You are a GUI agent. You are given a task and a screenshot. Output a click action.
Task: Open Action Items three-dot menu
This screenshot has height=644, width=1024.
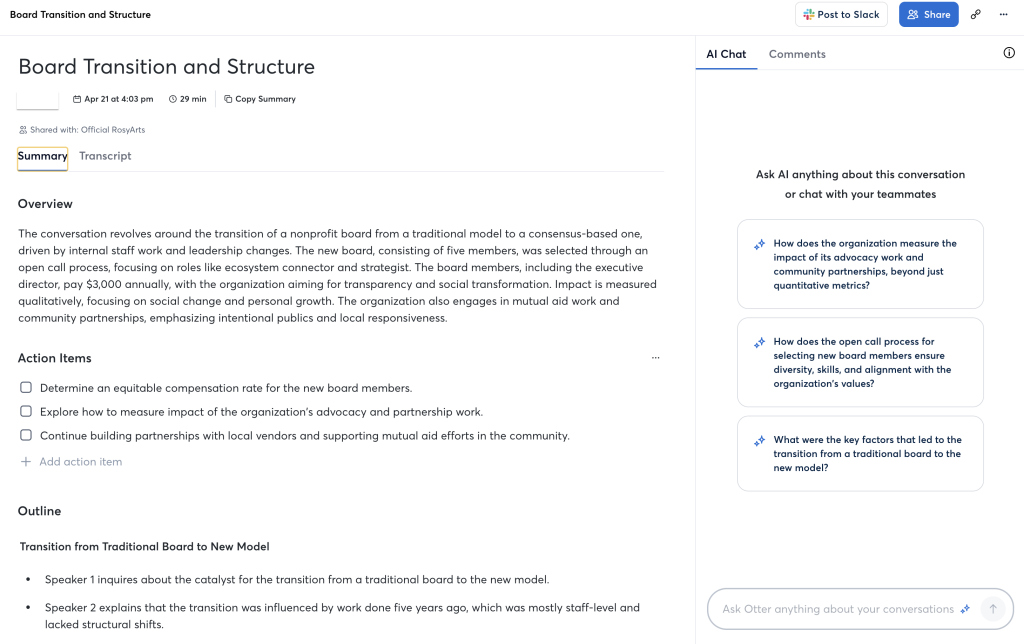click(656, 358)
